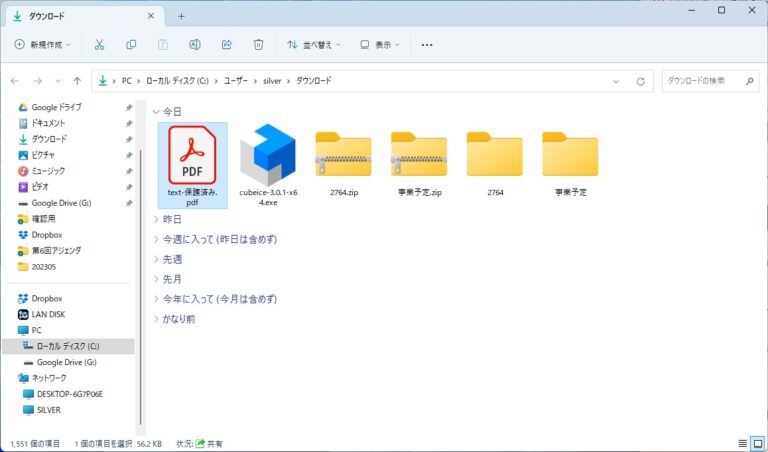Open the three-dots more options menu
This screenshot has height=452, width=768.
pos(427,45)
